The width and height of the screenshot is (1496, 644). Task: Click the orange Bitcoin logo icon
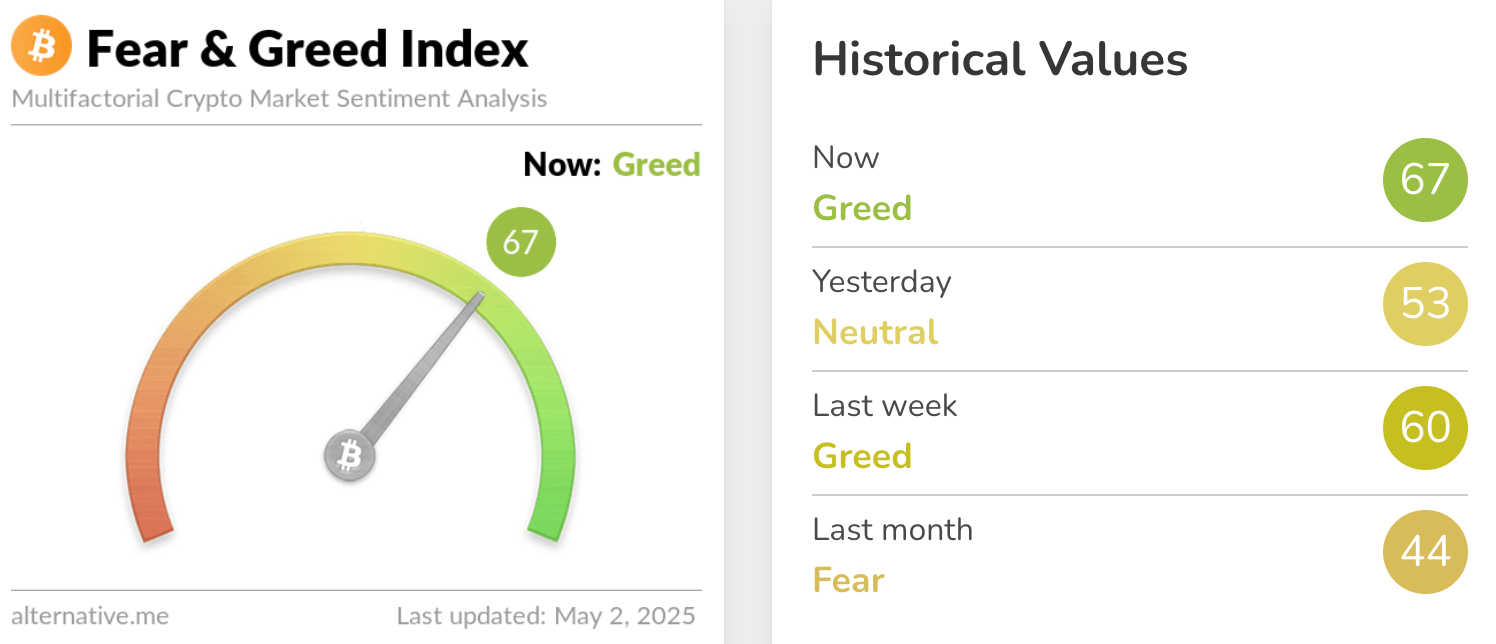pyautogui.click(x=41, y=48)
